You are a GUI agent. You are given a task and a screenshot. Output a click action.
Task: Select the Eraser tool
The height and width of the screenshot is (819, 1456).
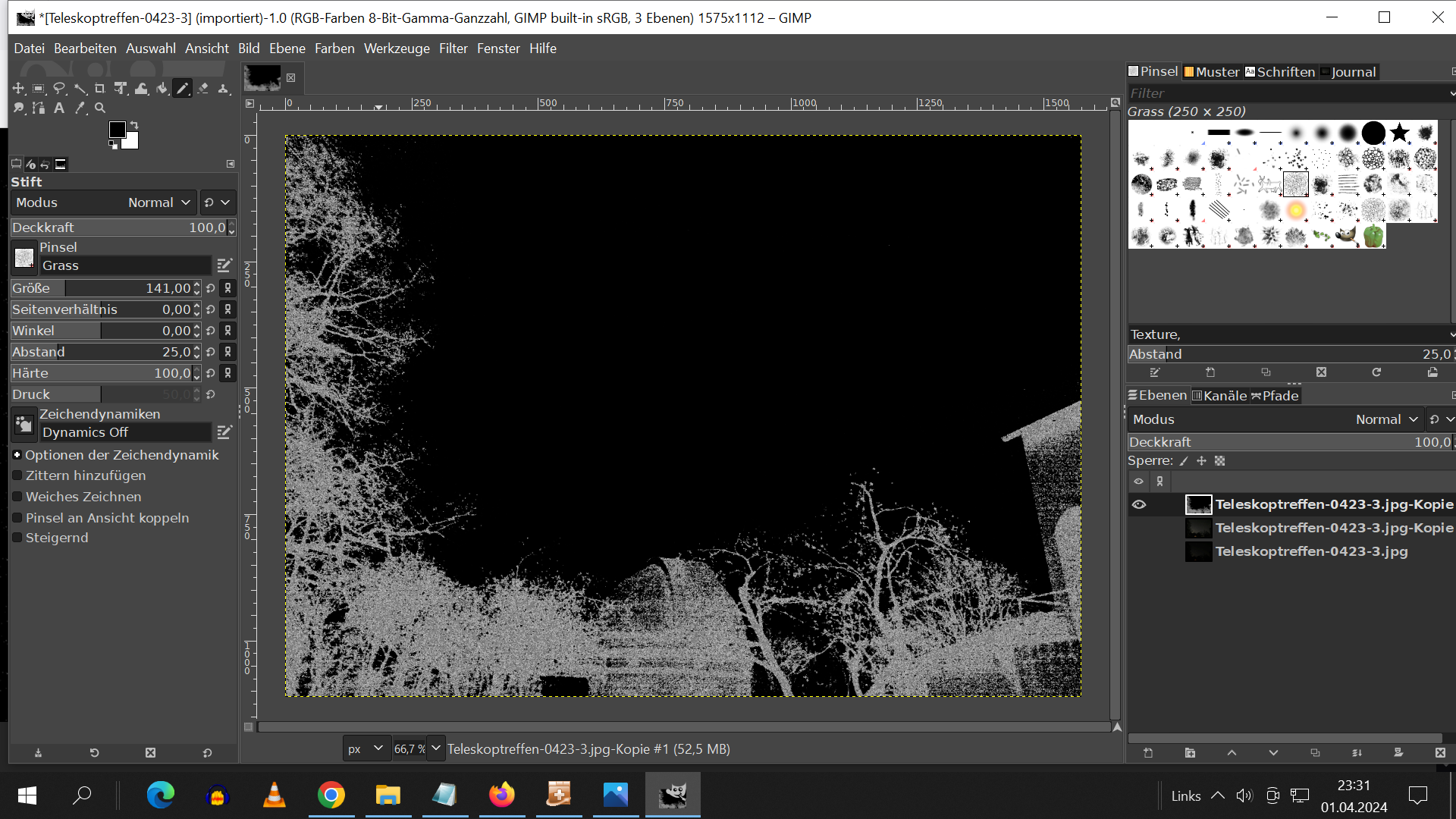click(x=202, y=89)
